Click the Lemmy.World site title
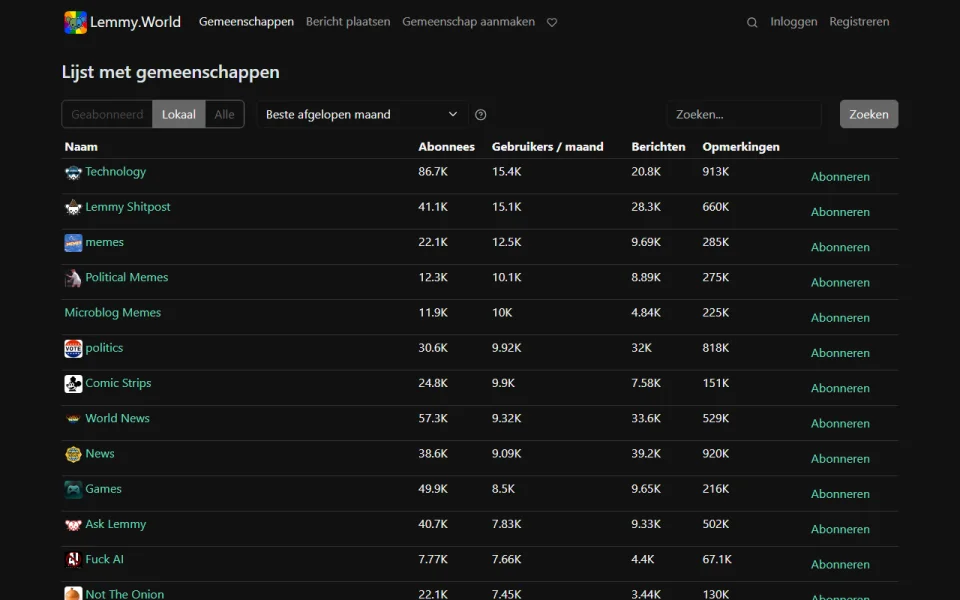Viewport: 960px width, 600px height. [135, 22]
